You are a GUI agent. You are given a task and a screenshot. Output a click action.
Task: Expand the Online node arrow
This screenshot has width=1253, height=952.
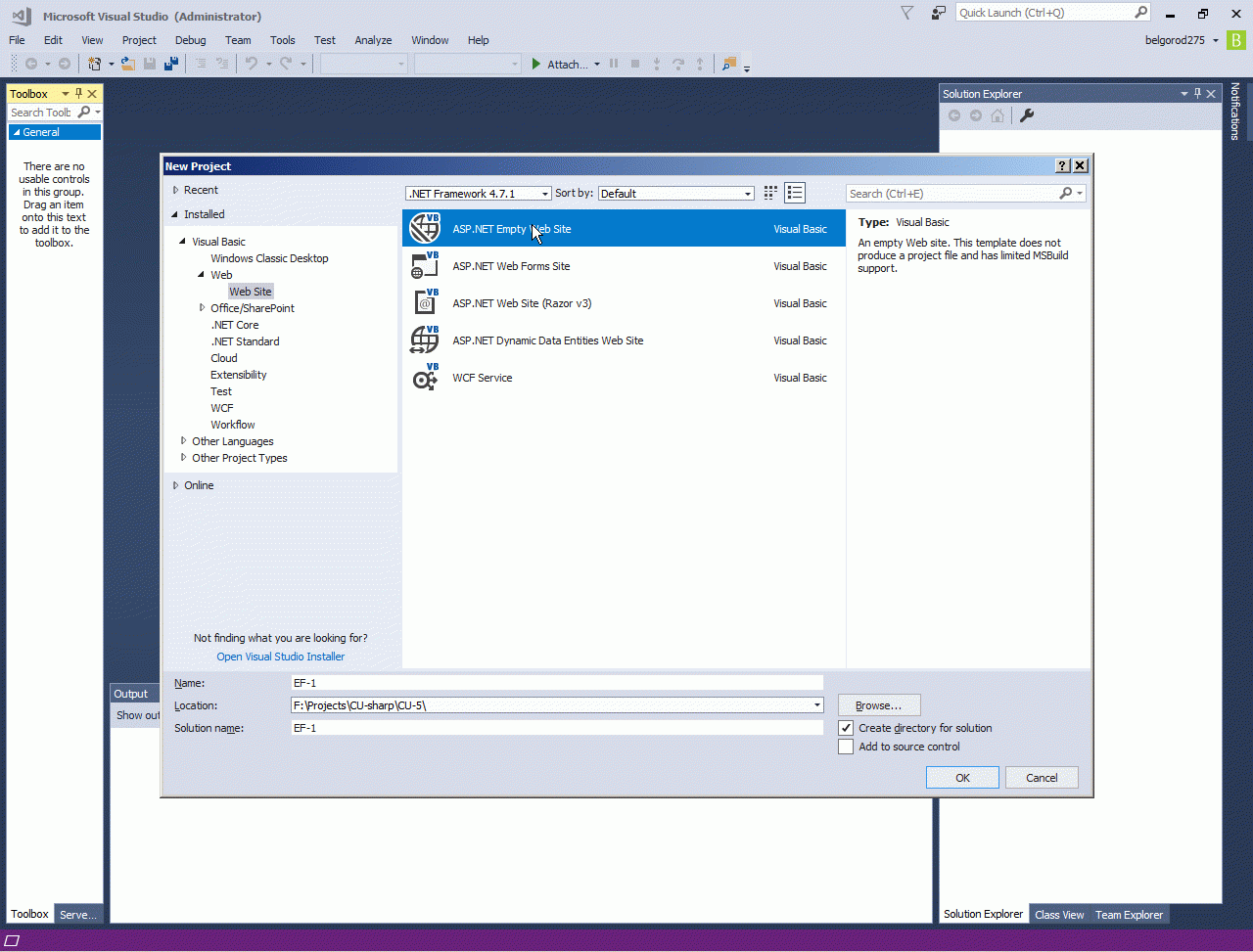point(175,485)
